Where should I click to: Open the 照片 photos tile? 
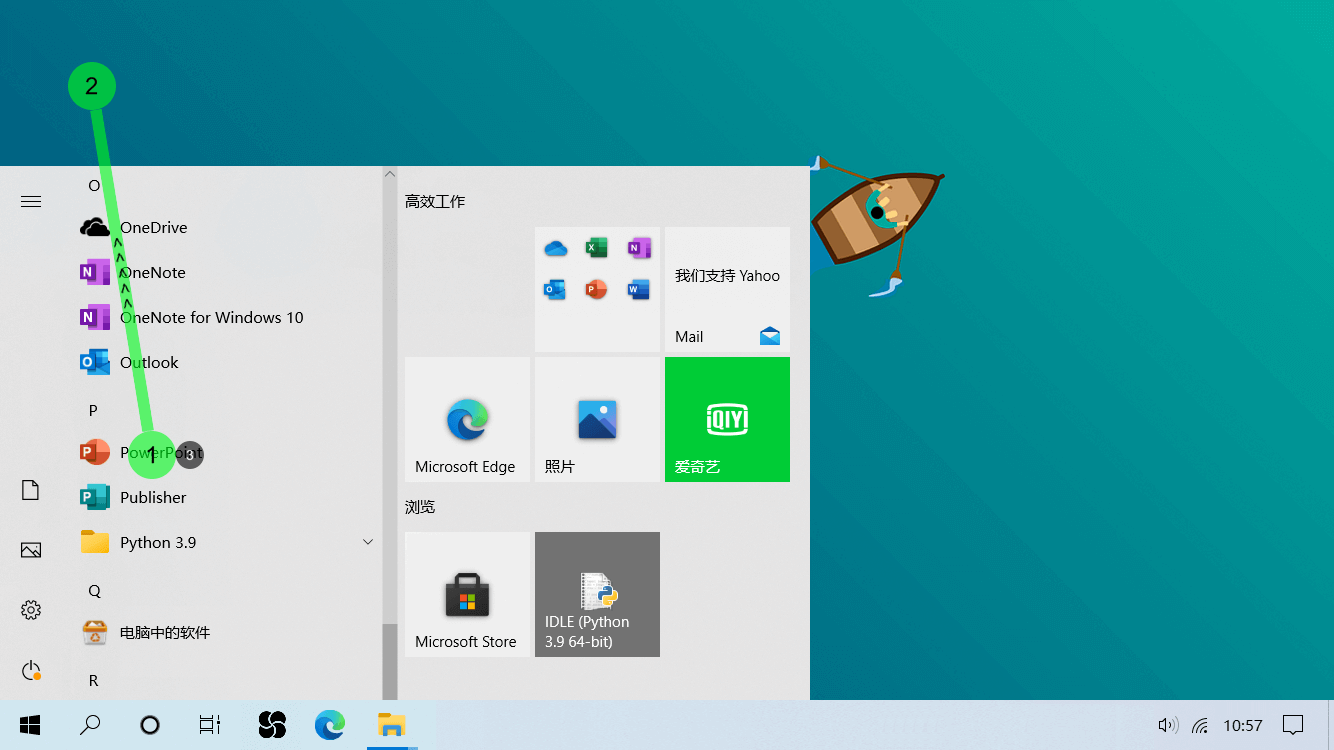coord(597,419)
